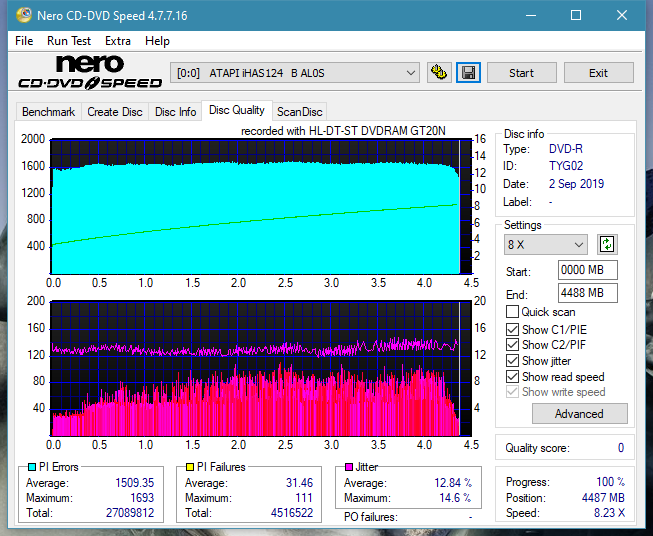This screenshot has width=653, height=536.
Task: Click the Progress value 100 %
Action: (611, 482)
